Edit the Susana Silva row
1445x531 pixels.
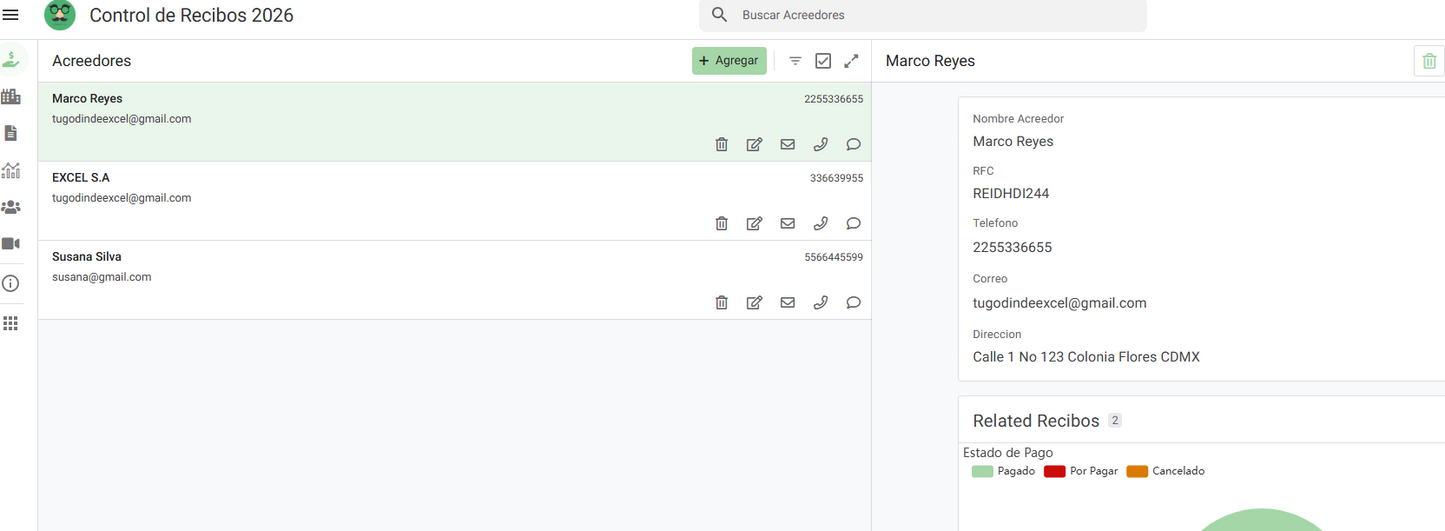click(x=754, y=302)
